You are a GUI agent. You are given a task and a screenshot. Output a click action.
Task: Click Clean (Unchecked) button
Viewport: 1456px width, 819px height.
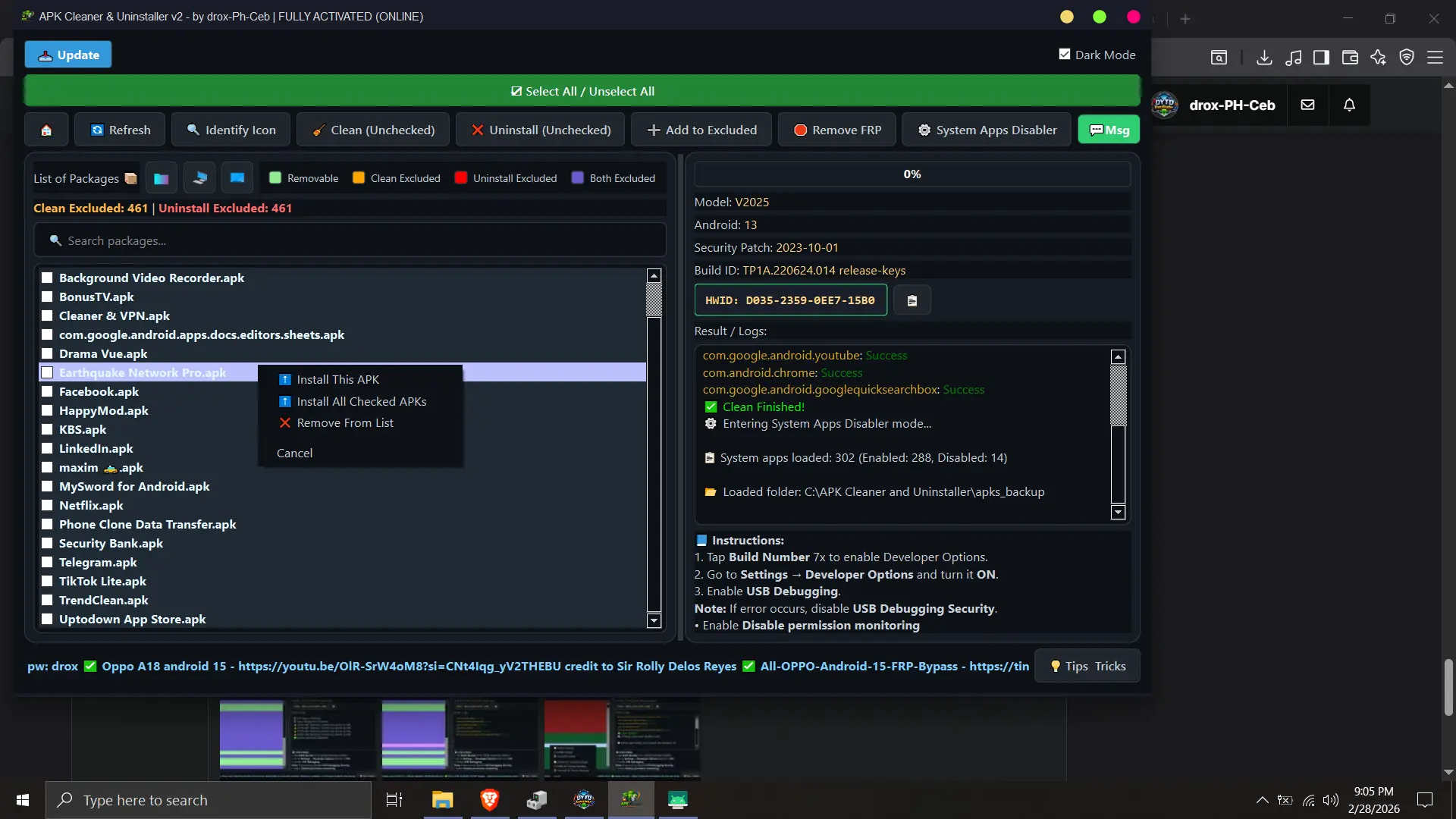[373, 130]
